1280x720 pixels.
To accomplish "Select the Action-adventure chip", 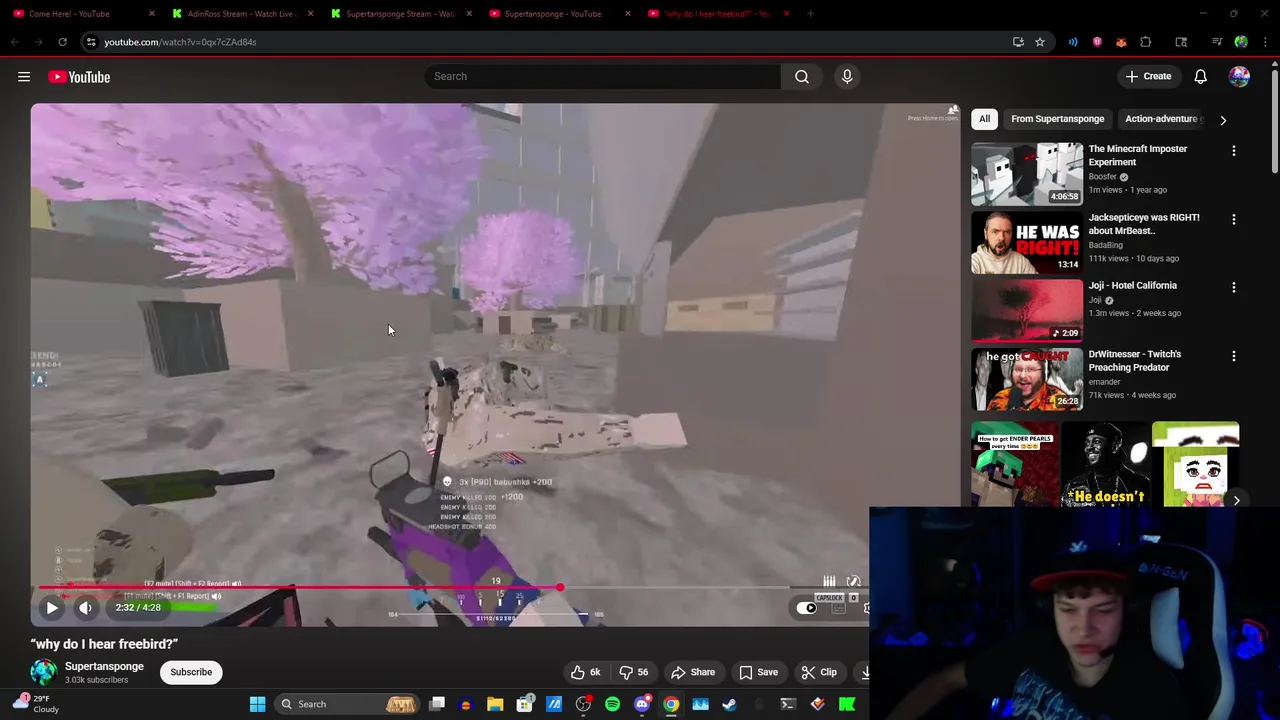I will point(1160,119).
